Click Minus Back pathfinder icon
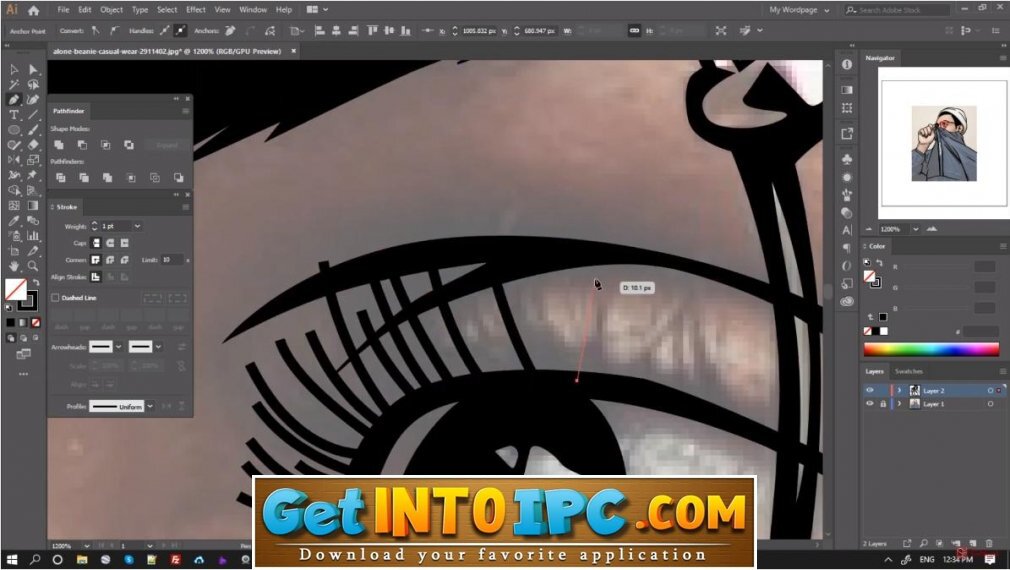The image size is (1010, 570). pos(178,178)
